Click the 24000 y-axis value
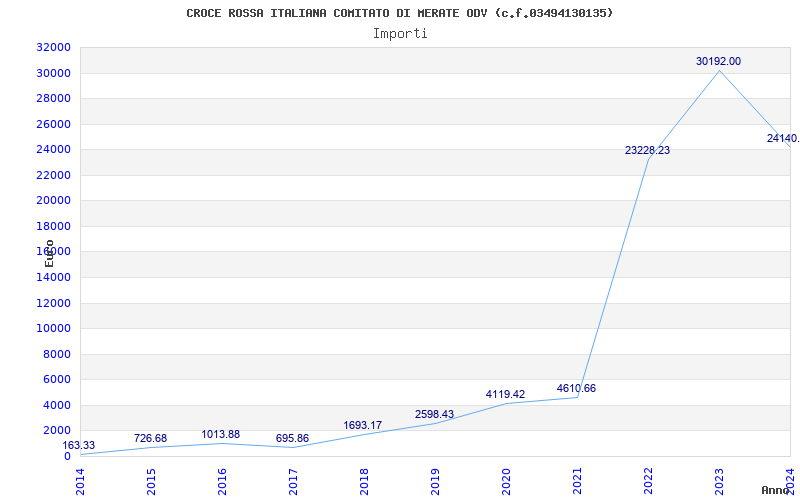Image resolution: width=800 pixels, height=500 pixels. (53, 149)
